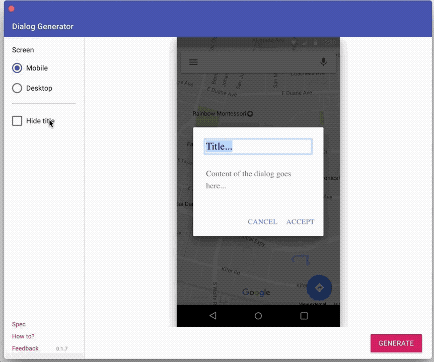Screen dimensions: 434x362
Task: Click the blue directions floating button
Action: [x=319, y=287]
